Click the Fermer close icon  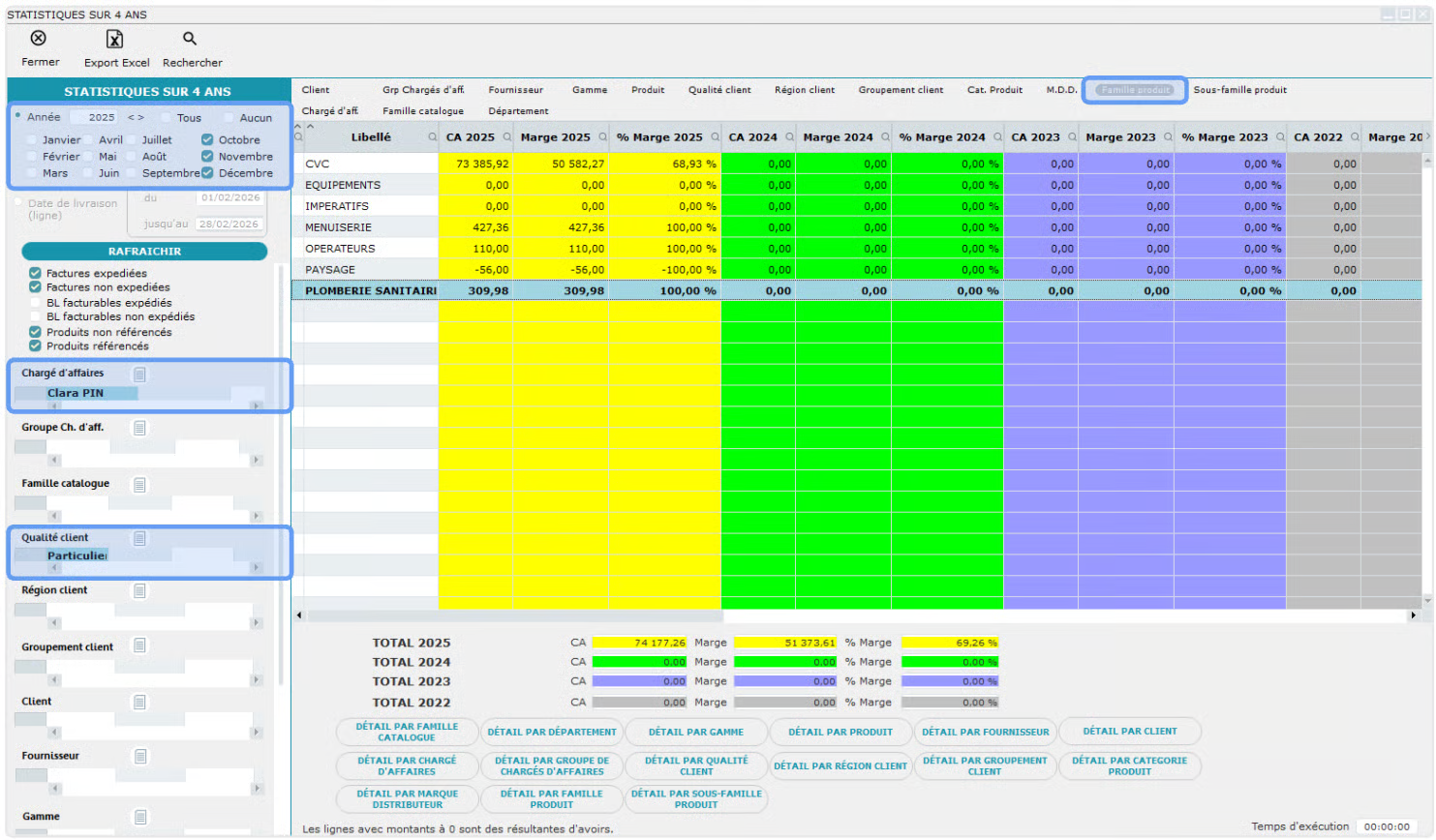[x=39, y=39]
